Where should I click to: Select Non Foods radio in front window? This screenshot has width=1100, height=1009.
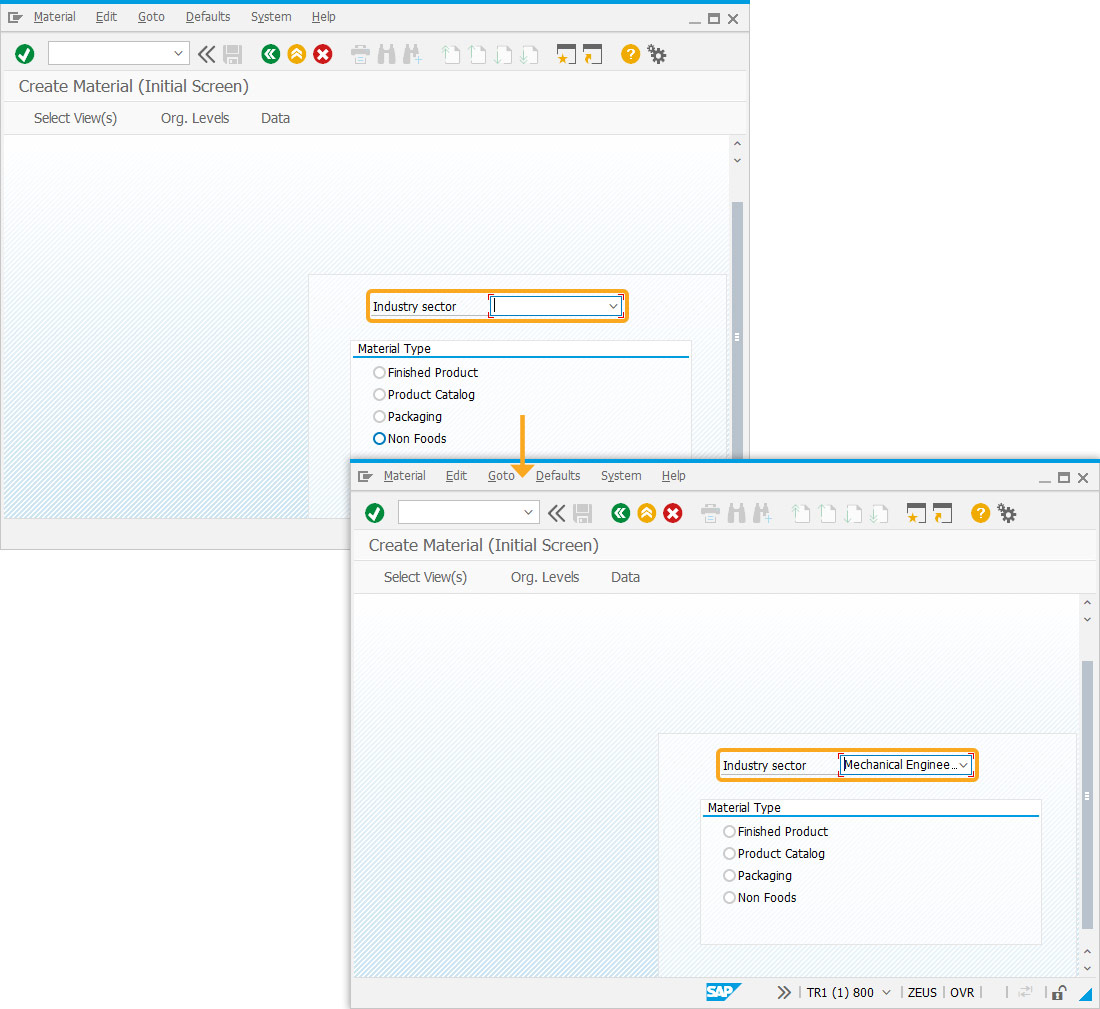point(729,897)
